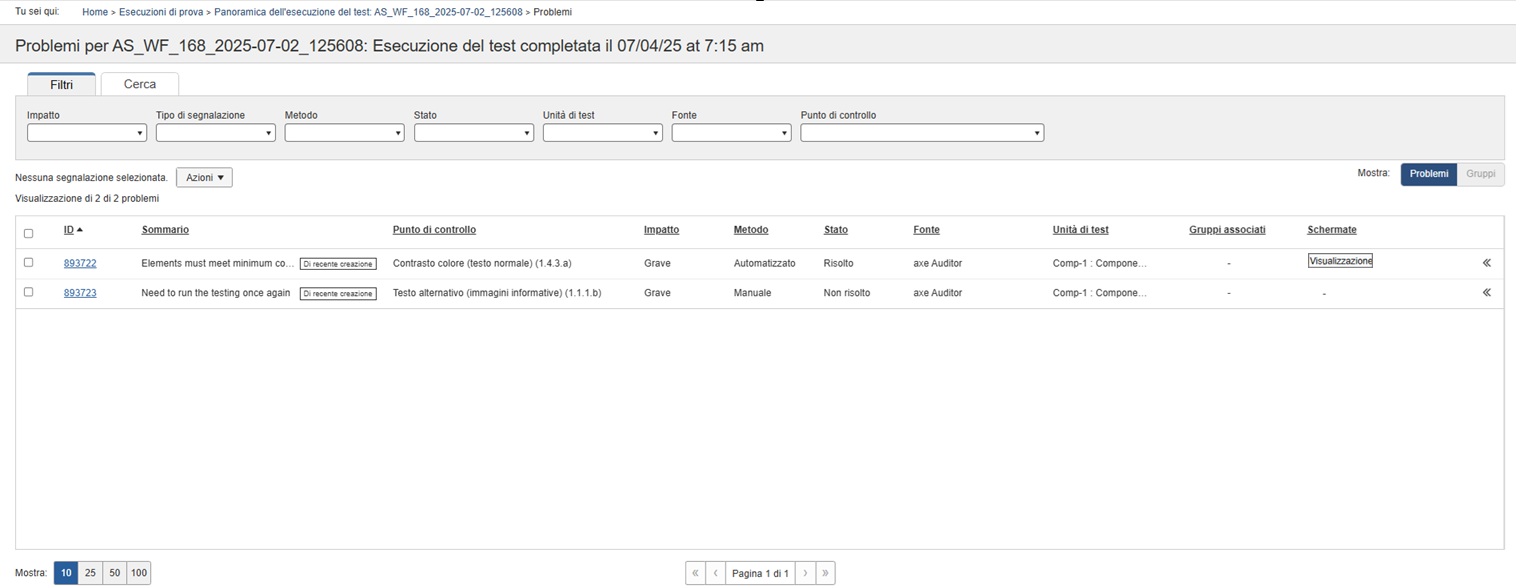Expand details arrow for issue 893723

tap(1486, 293)
